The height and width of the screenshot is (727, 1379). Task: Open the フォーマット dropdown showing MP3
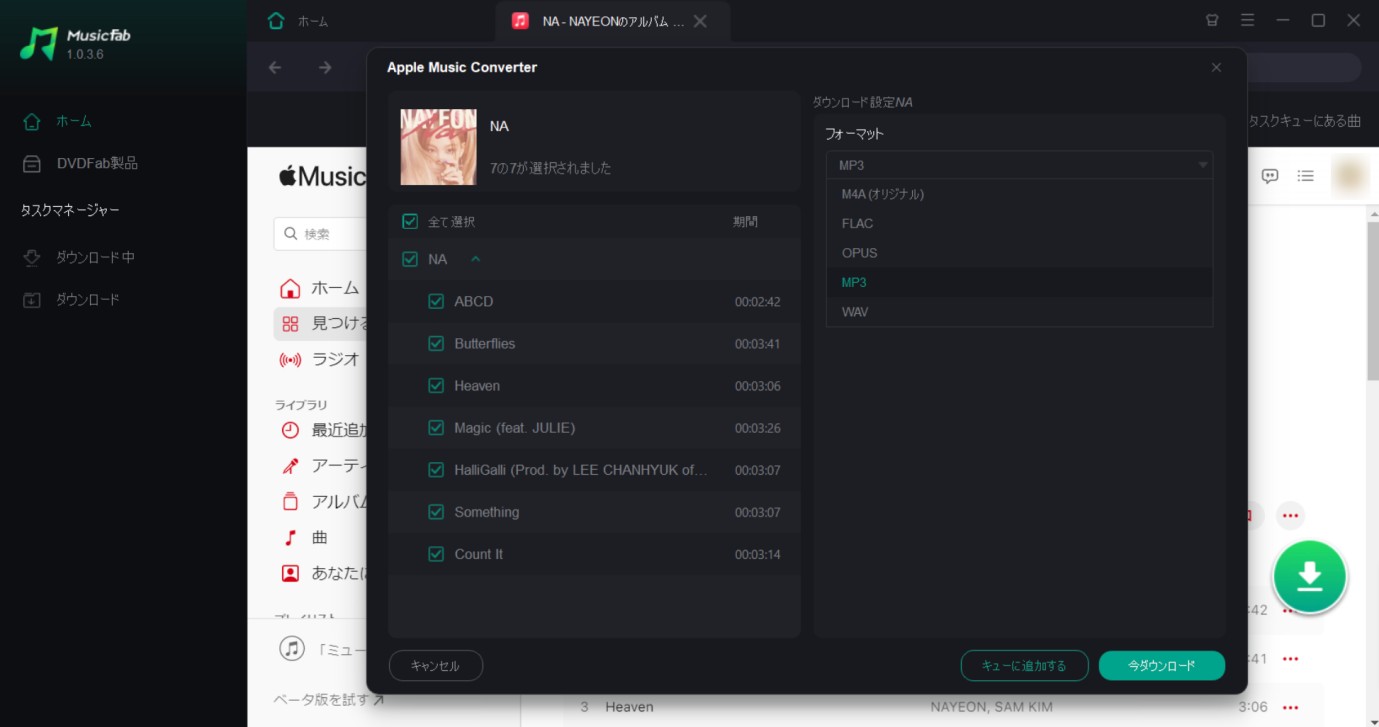coord(1019,165)
